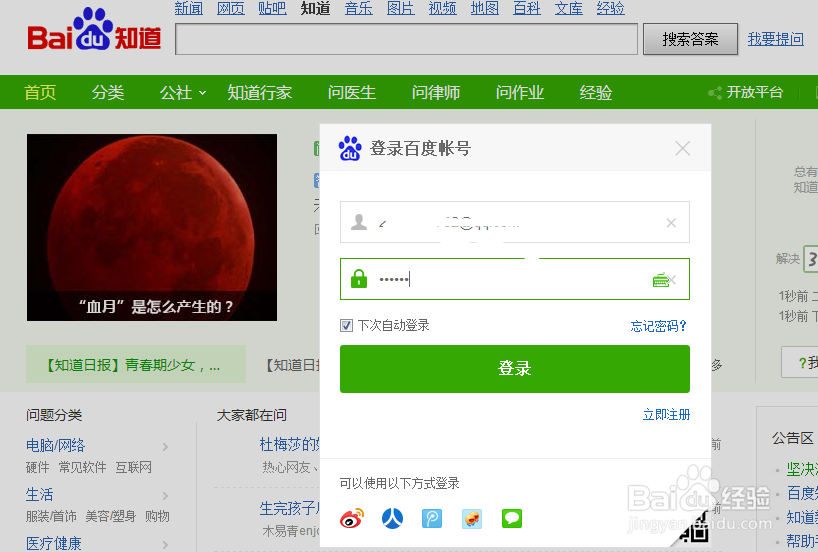818x552 pixels.
Task: Click the 常见软件 subcategory
Action: pyautogui.click(x=82, y=467)
